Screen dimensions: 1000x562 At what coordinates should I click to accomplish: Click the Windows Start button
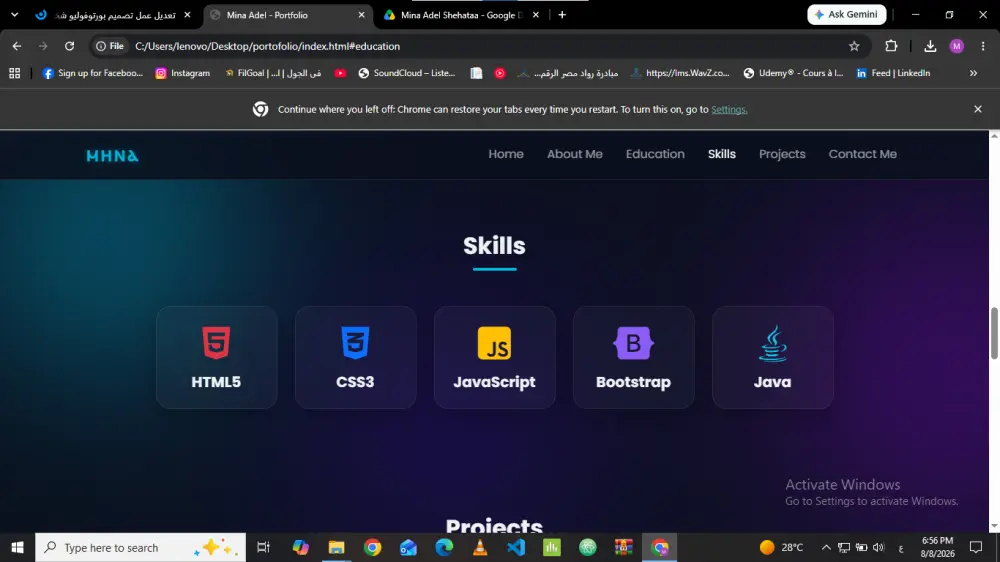[17, 547]
